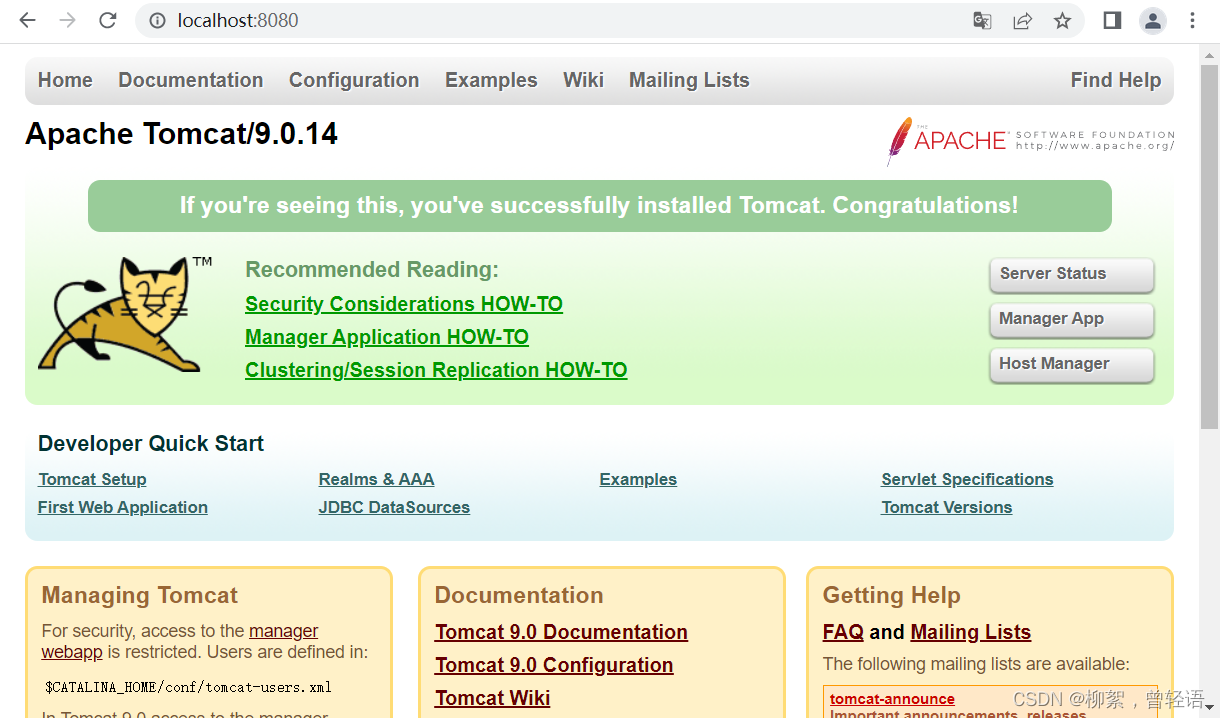Open the Examples navigation item
Screen dimensions: 1220x718
tap(491, 80)
